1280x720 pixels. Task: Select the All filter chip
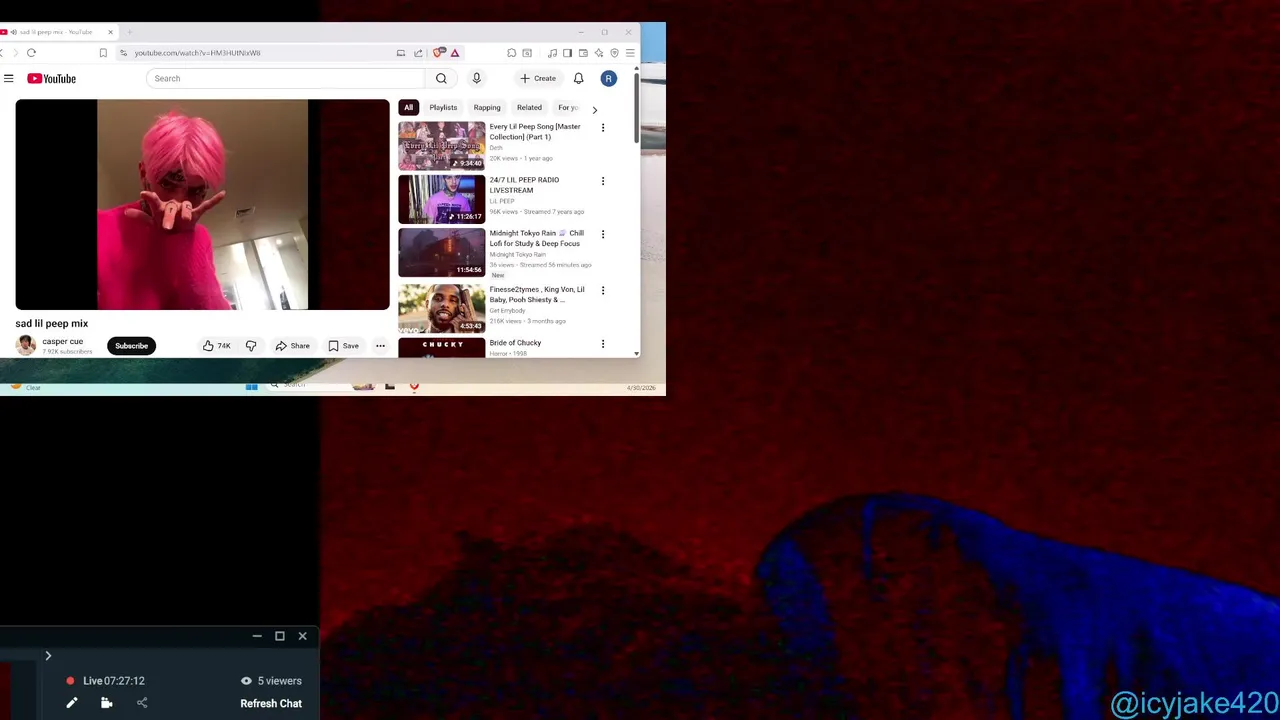(408, 107)
